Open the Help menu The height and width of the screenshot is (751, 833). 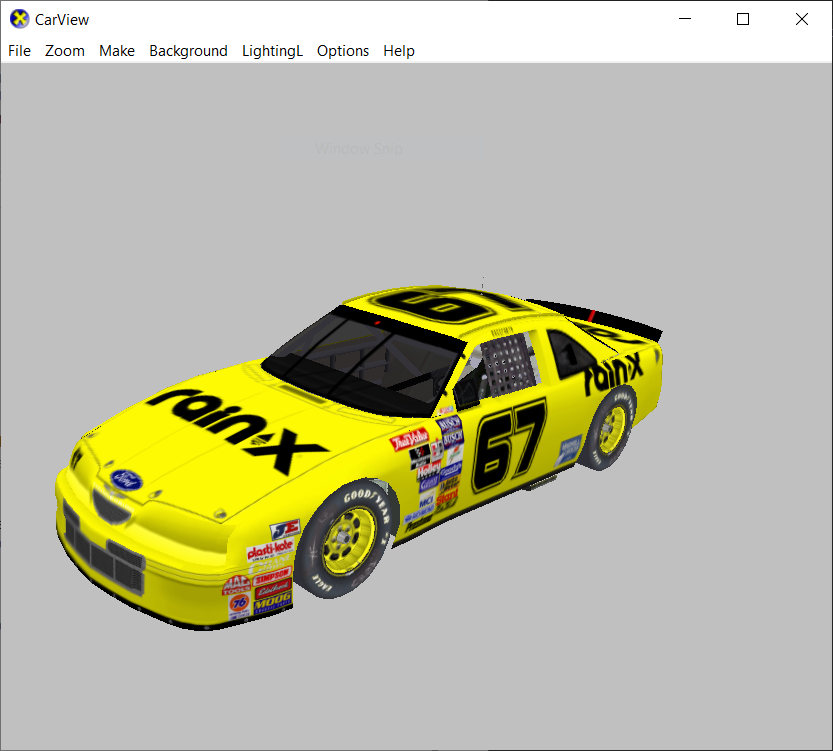click(x=399, y=51)
